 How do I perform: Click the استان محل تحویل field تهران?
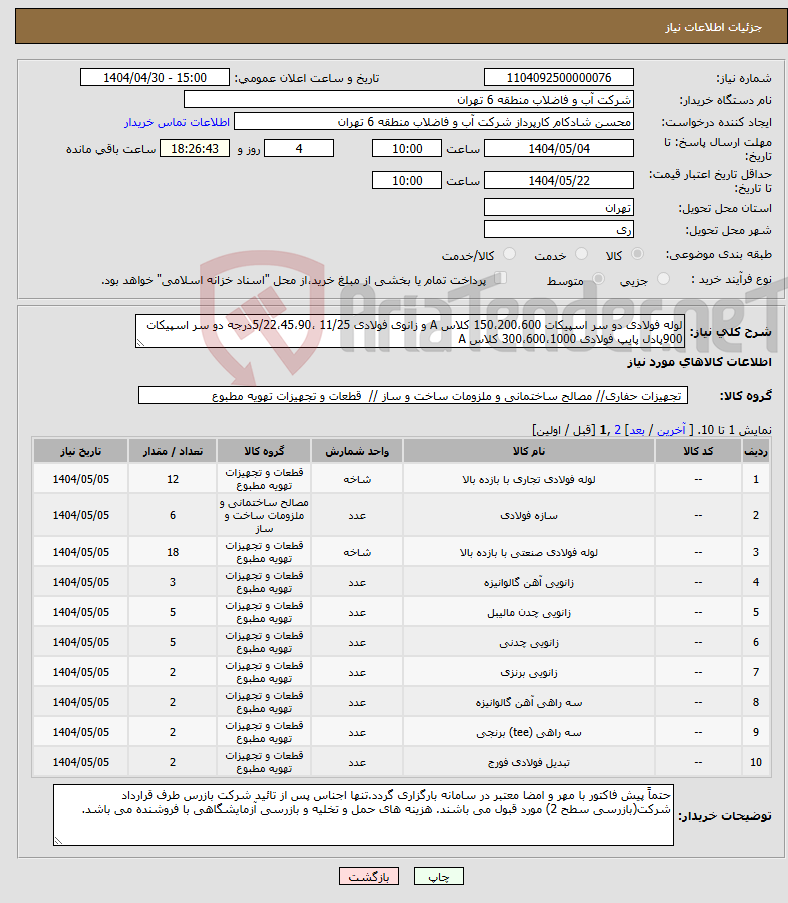coord(559,207)
